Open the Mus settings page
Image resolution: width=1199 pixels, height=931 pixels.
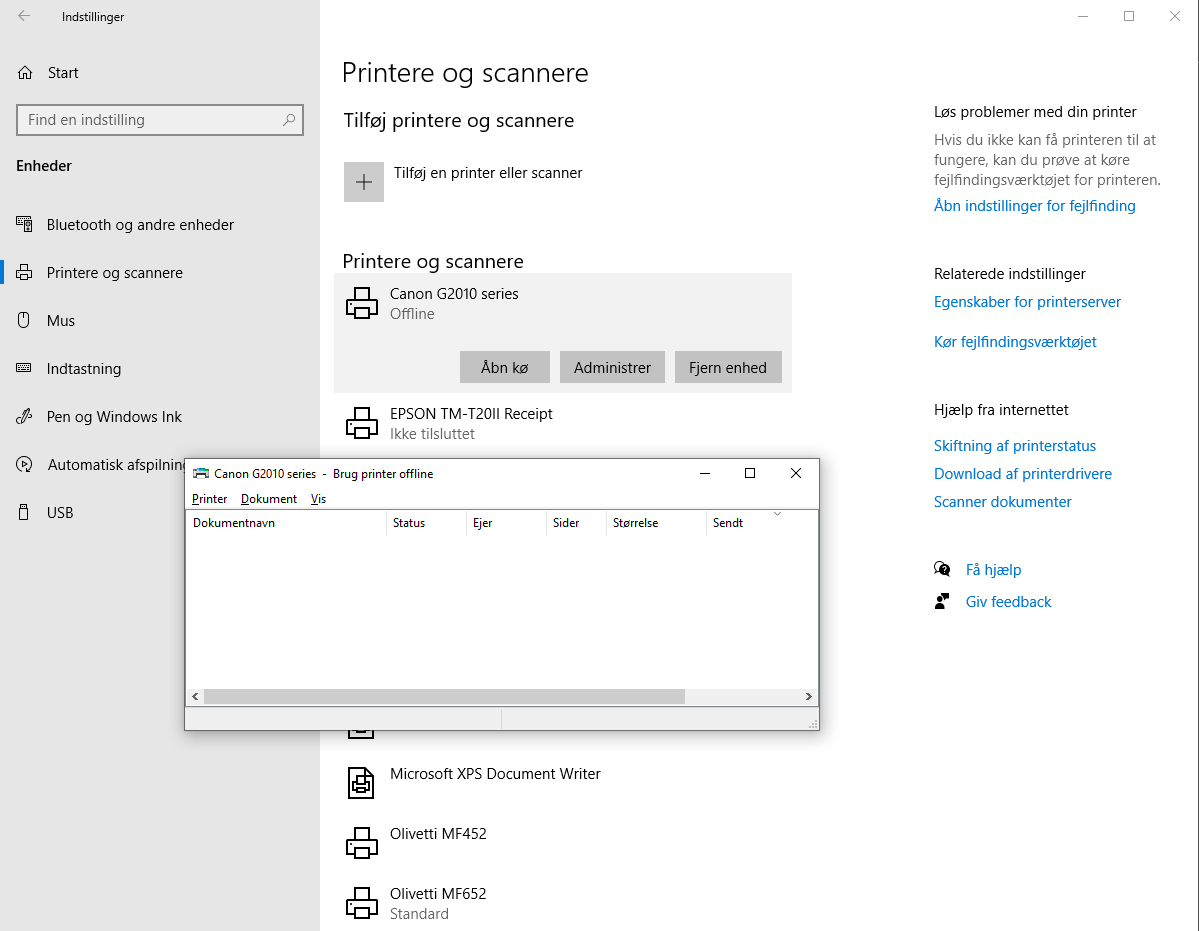point(63,320)
